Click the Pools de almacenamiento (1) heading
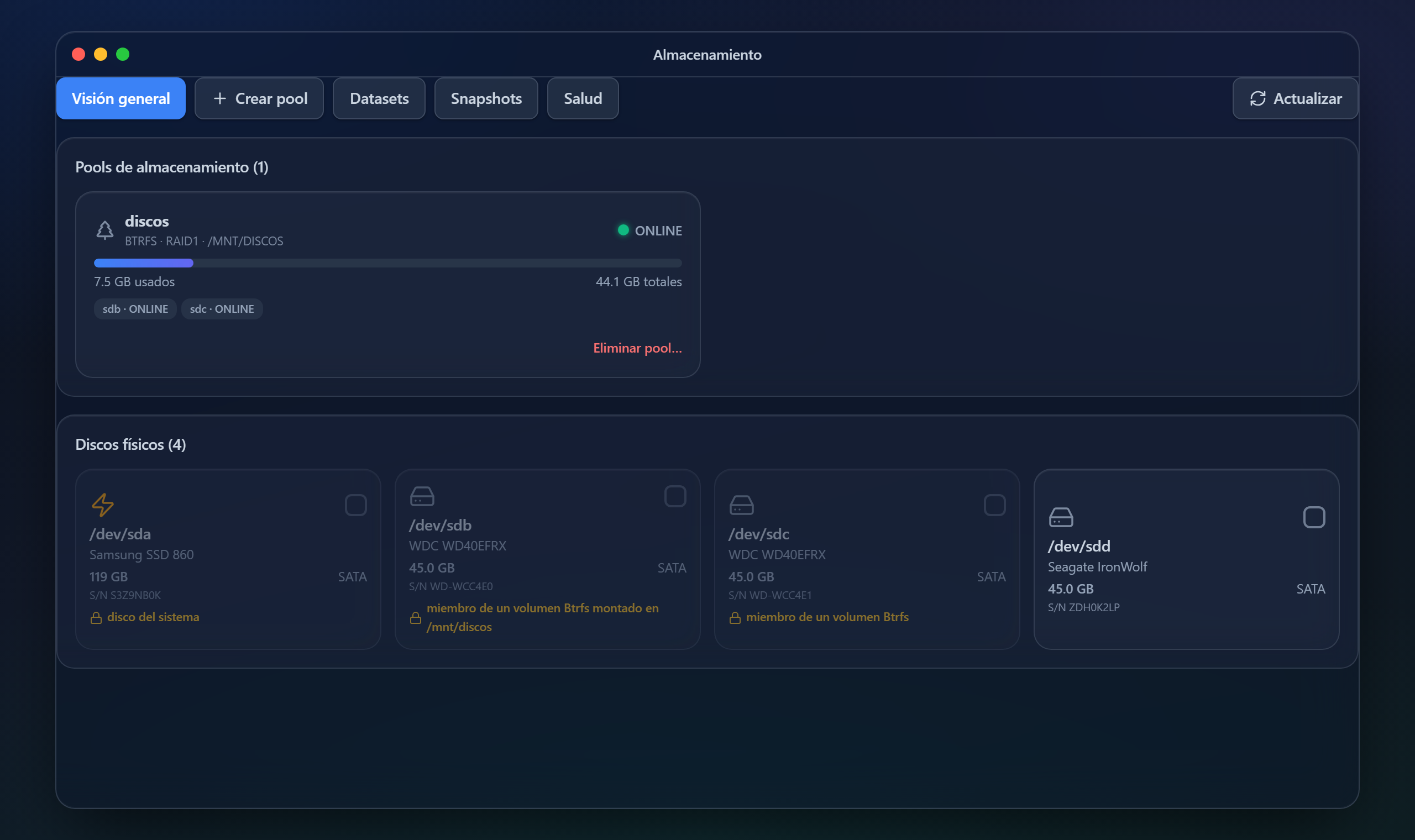Viewport: 1415px width, 840px height. pos(171,167)
